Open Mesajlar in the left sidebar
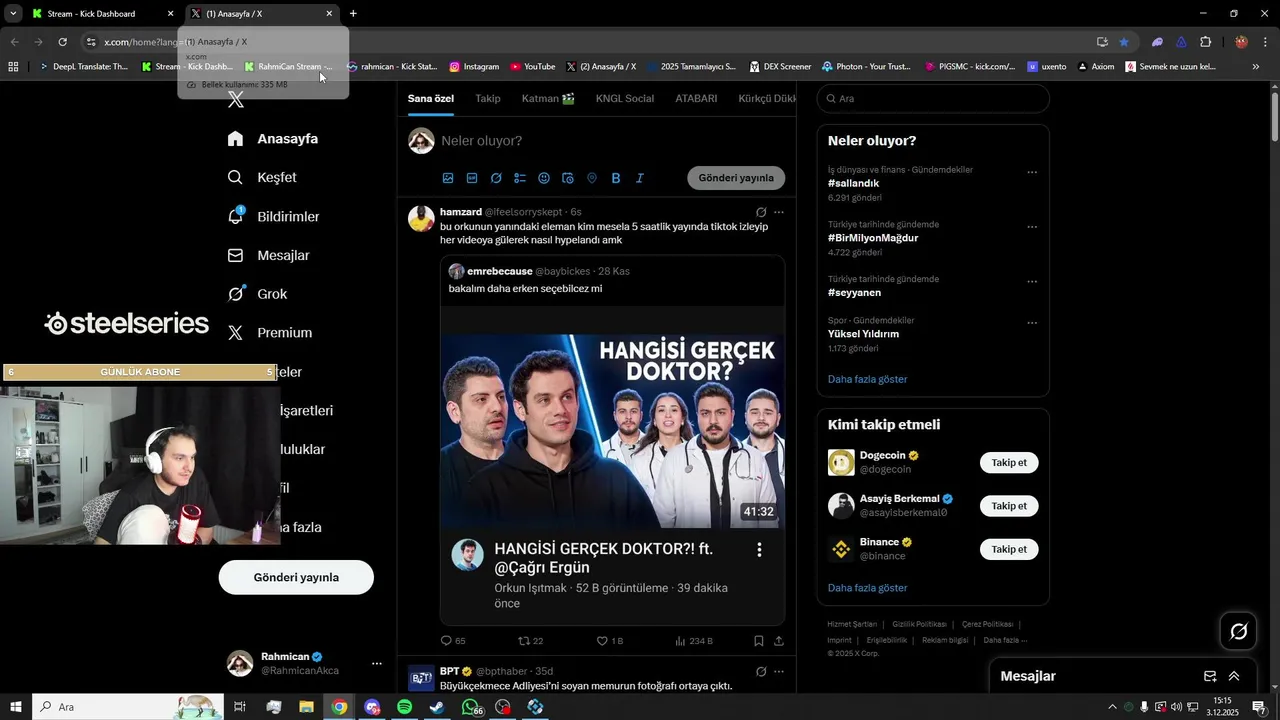Image resolution: width=1280 pixels, height=720 pixels. [268, 255]
